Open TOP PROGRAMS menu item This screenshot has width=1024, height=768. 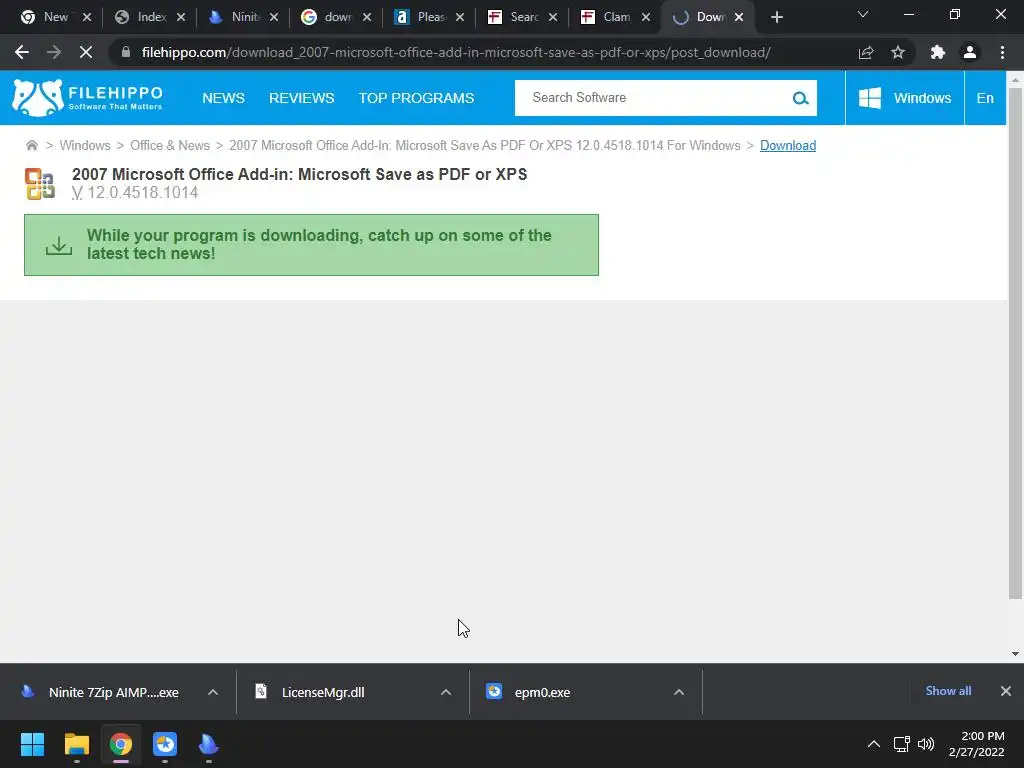pos(416,98)
